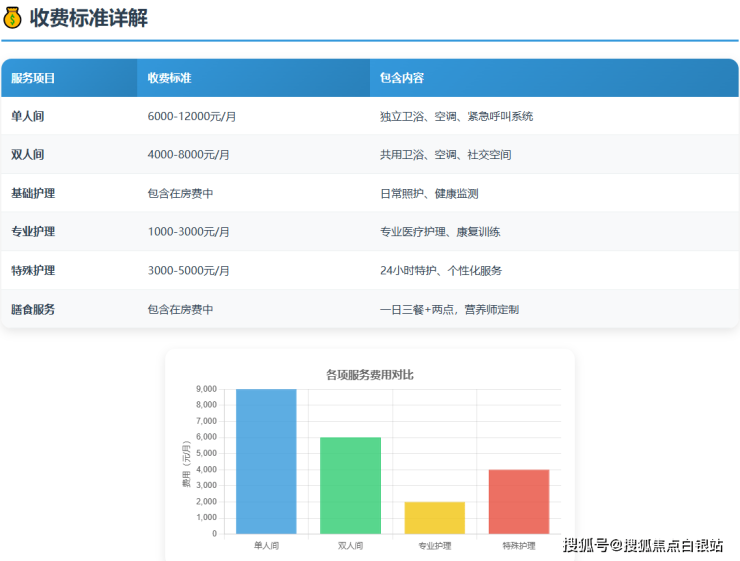Select the 服务项目 column header
The width and height of the screenshot is (740, 561).
[33, 78]
